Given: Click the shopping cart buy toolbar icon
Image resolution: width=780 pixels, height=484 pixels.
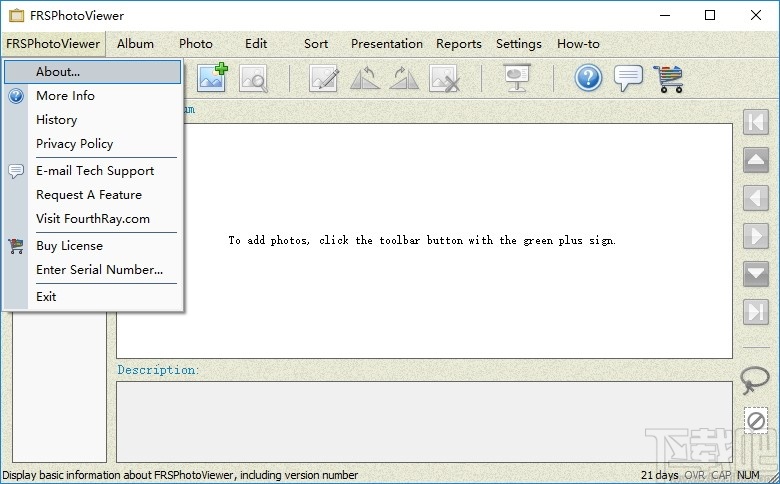Looking at the screenshot, I should pyautogui.click(x=668, y=79).
